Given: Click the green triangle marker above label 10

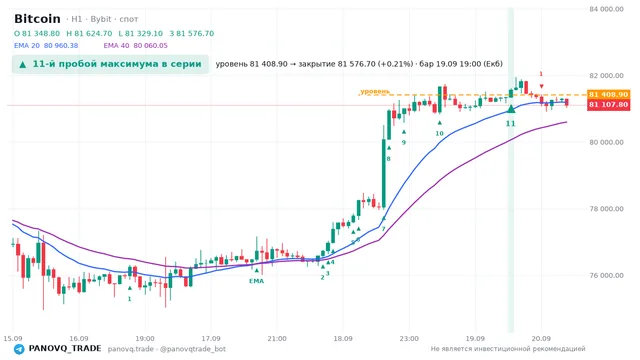Looking at the screenshot, I should pos(440,122).
